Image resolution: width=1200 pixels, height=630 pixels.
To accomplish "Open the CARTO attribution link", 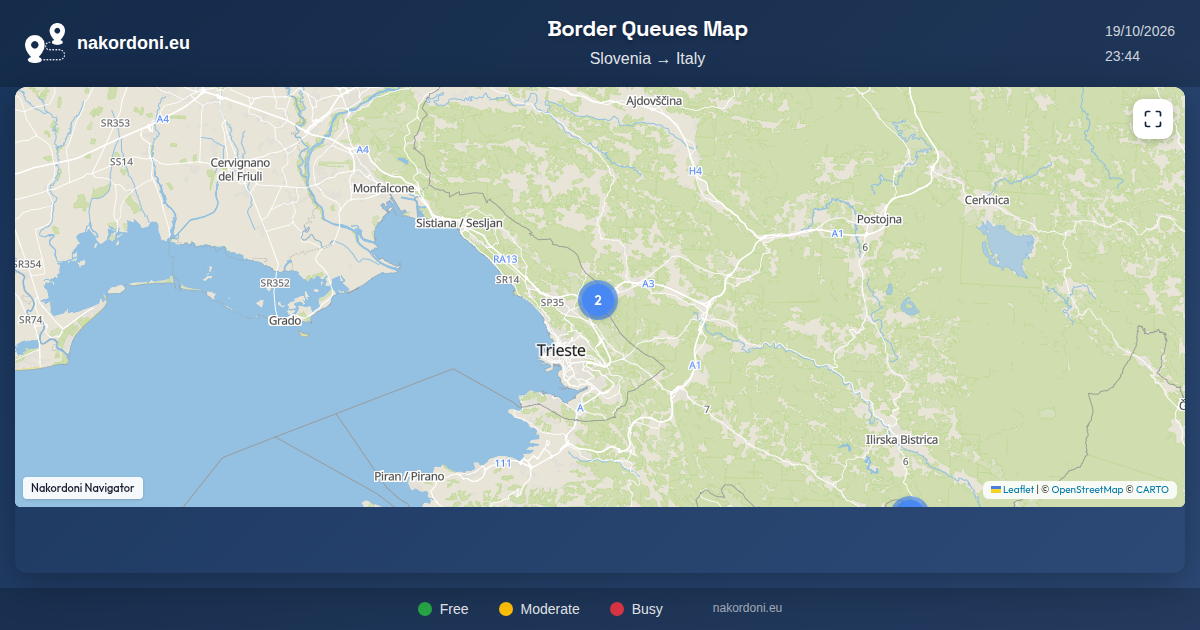I will (x=1152, y=490).
